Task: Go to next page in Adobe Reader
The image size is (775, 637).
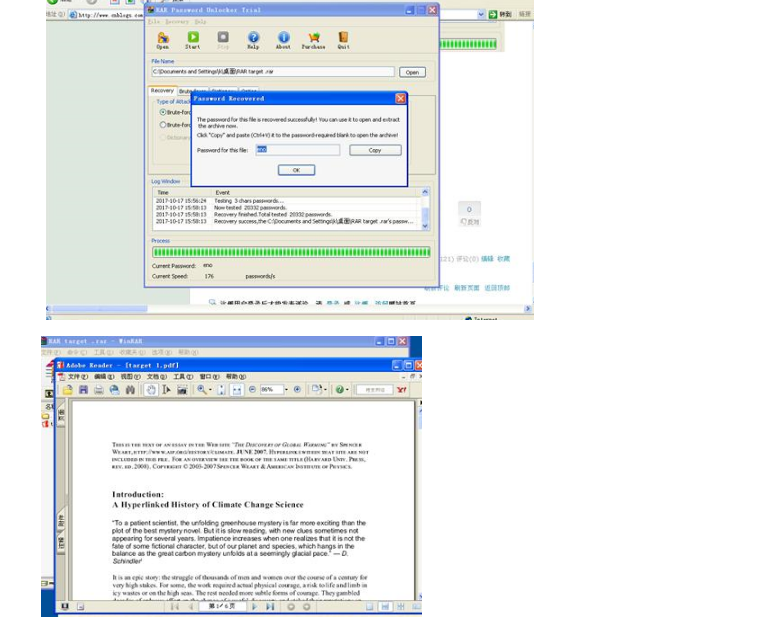Action: pyautogui.click(x=255, y=606)
